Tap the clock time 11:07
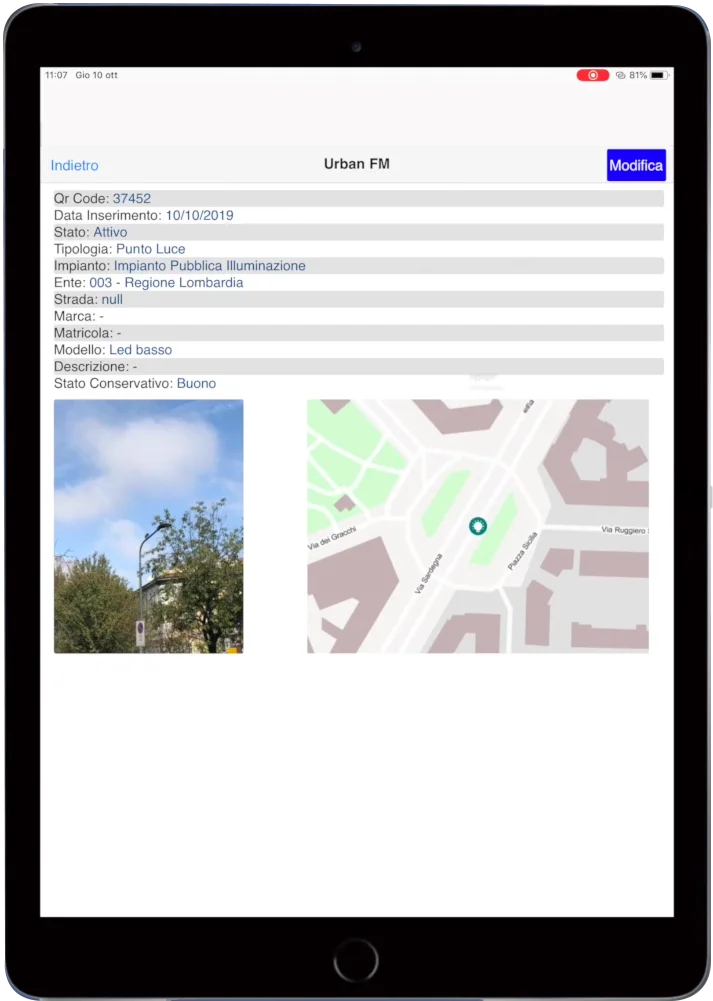 click(x=56, y=75)
